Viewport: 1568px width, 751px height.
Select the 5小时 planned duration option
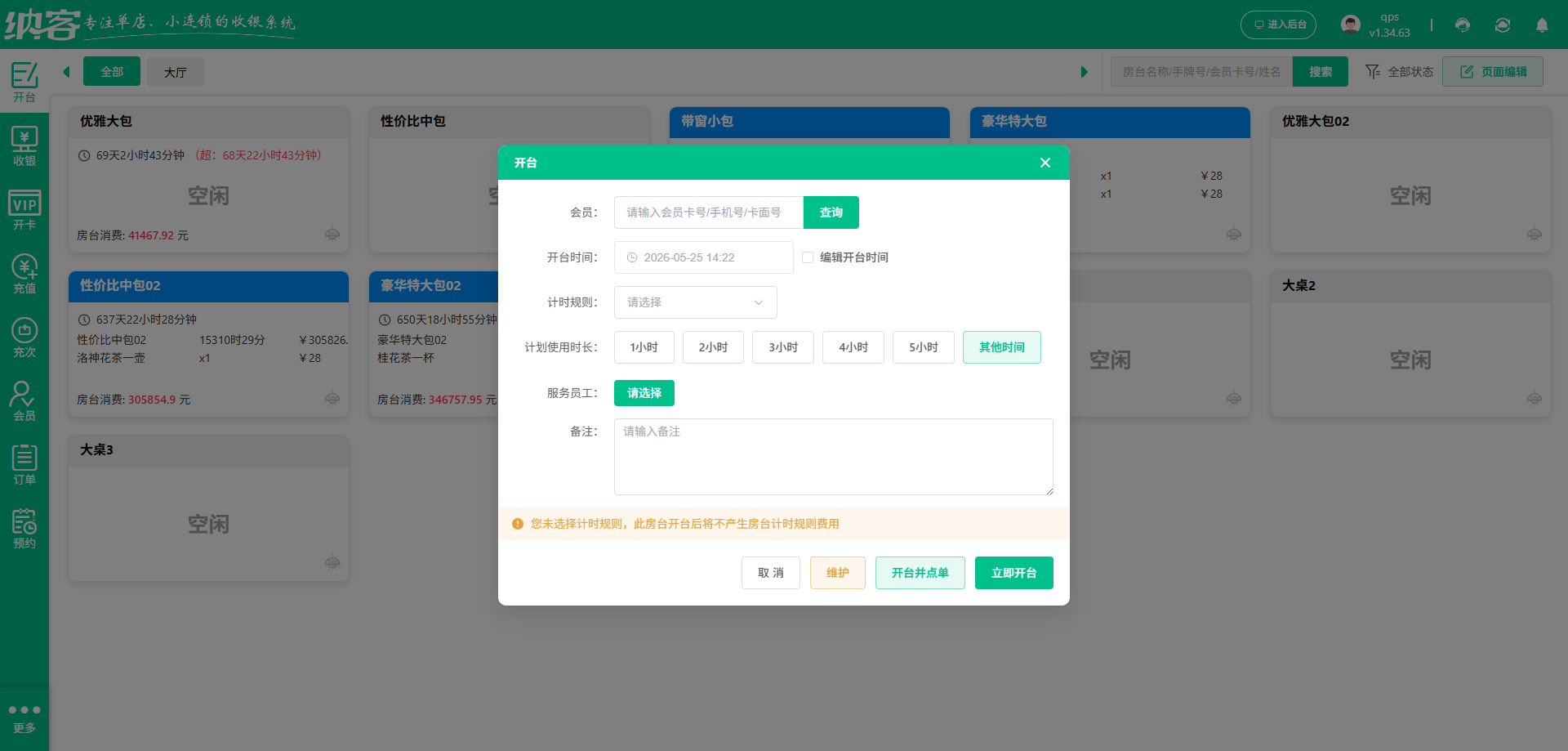(x=924, y=347)
